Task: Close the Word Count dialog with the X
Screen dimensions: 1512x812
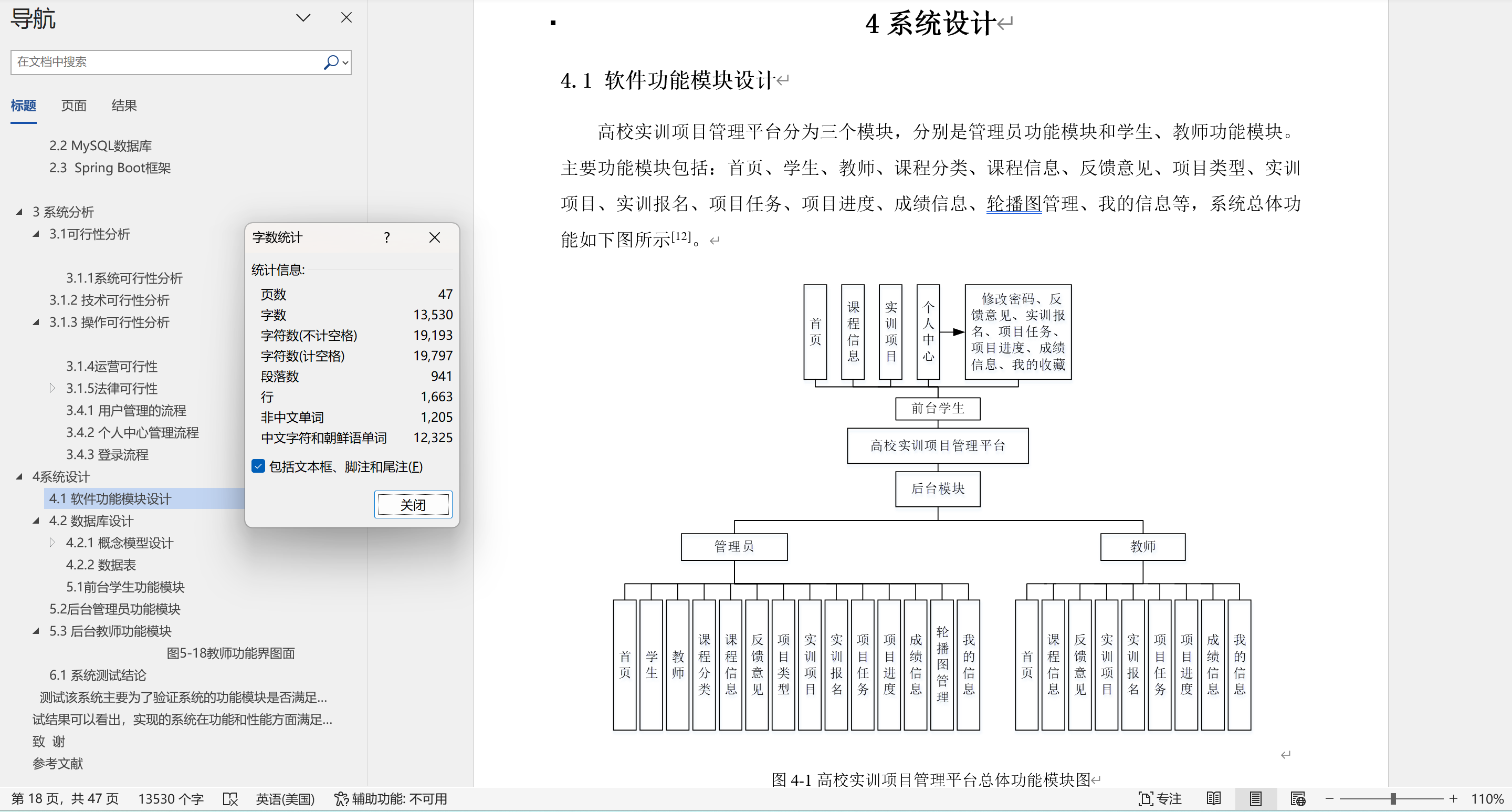Action: coord(434,237)
